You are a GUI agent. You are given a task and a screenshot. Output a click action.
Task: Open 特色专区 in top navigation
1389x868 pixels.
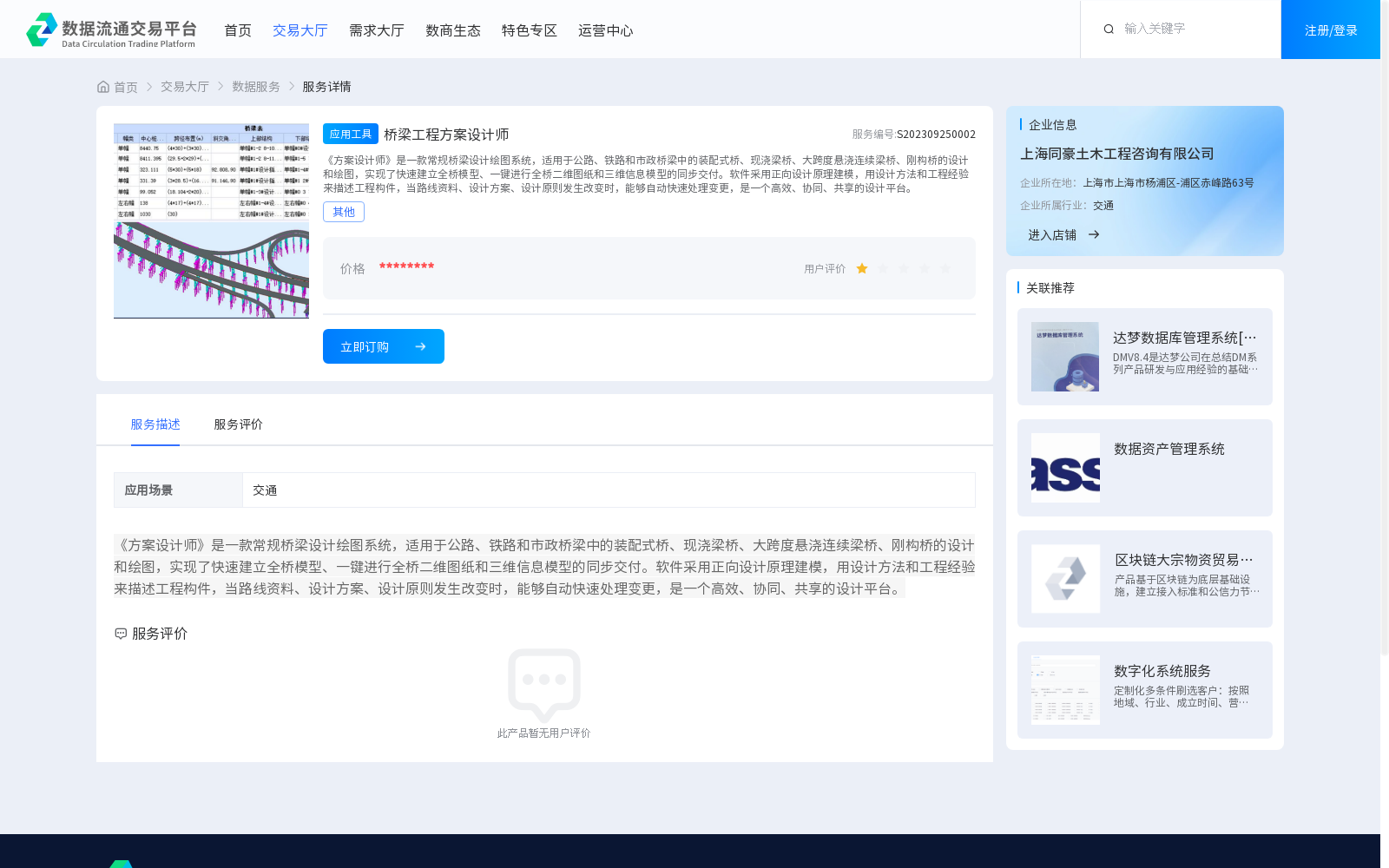tap(530, 30)
